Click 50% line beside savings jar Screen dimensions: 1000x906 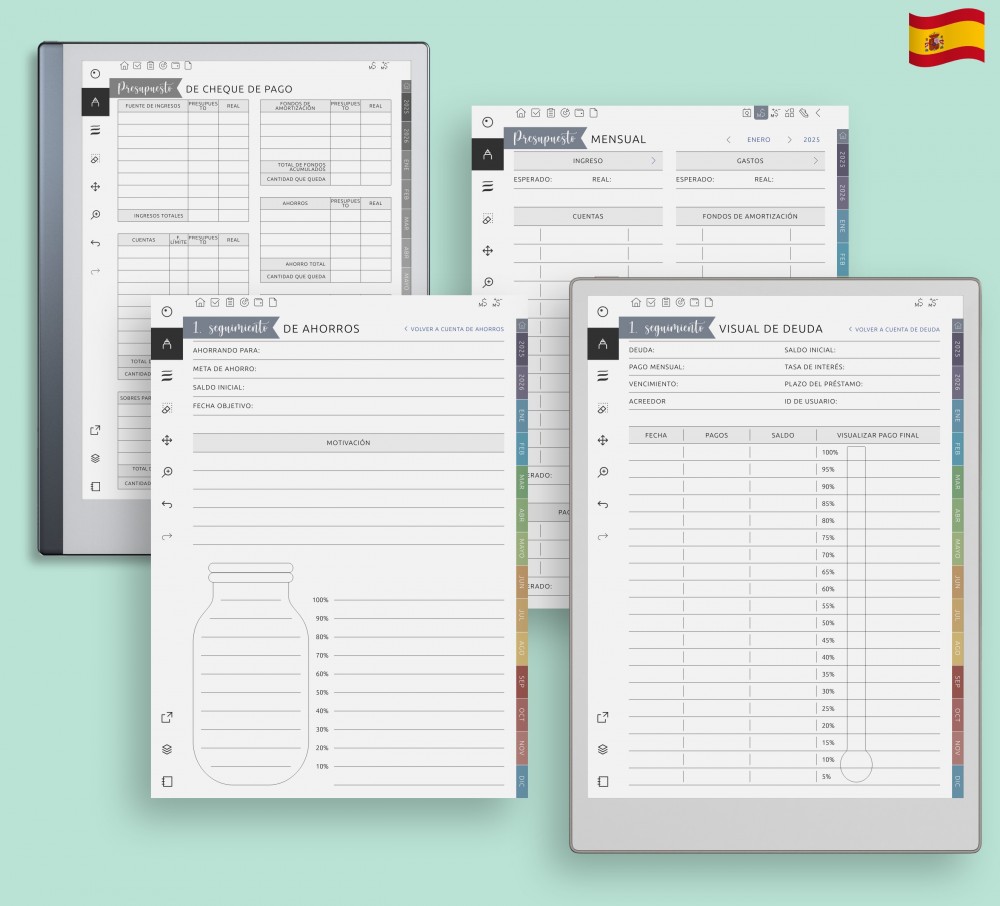(418, 692)
